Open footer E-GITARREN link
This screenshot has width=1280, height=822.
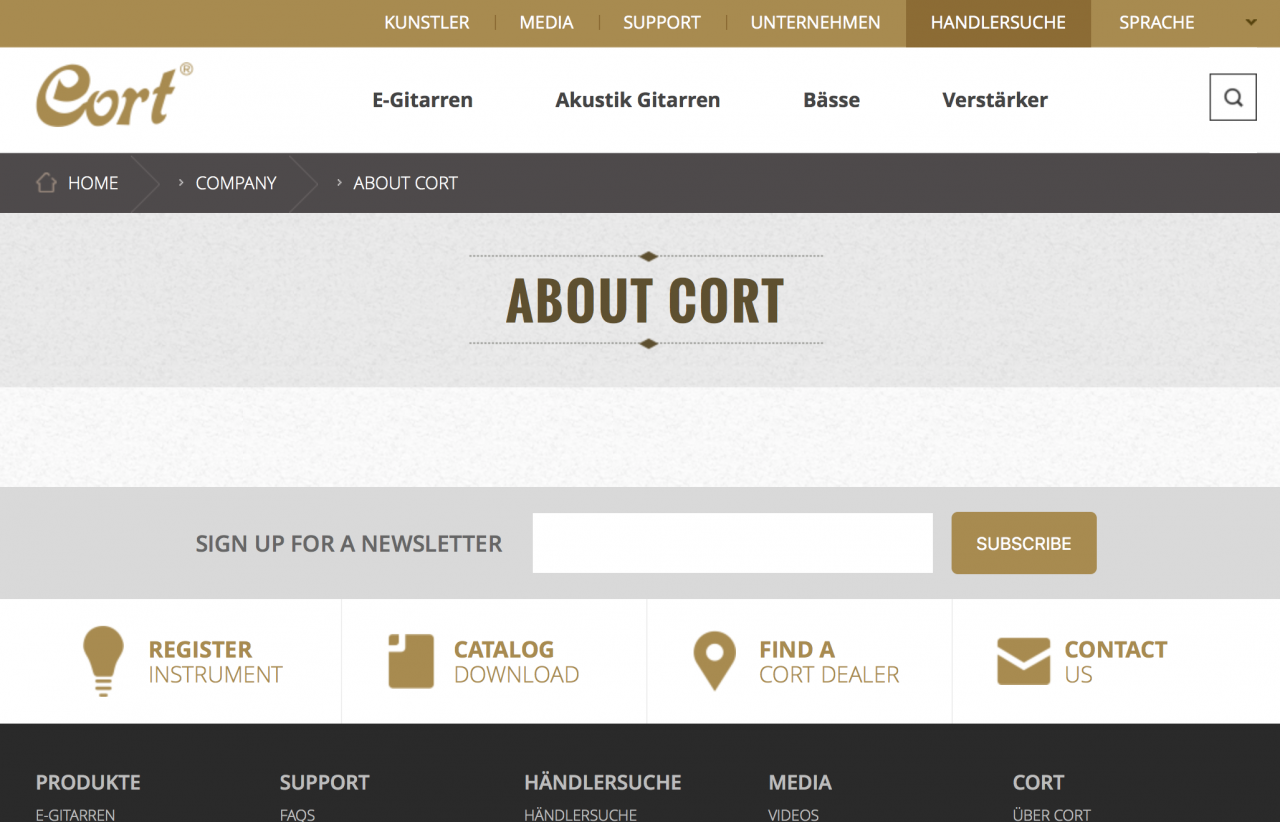pyautogui.click(x=75, y=814)
